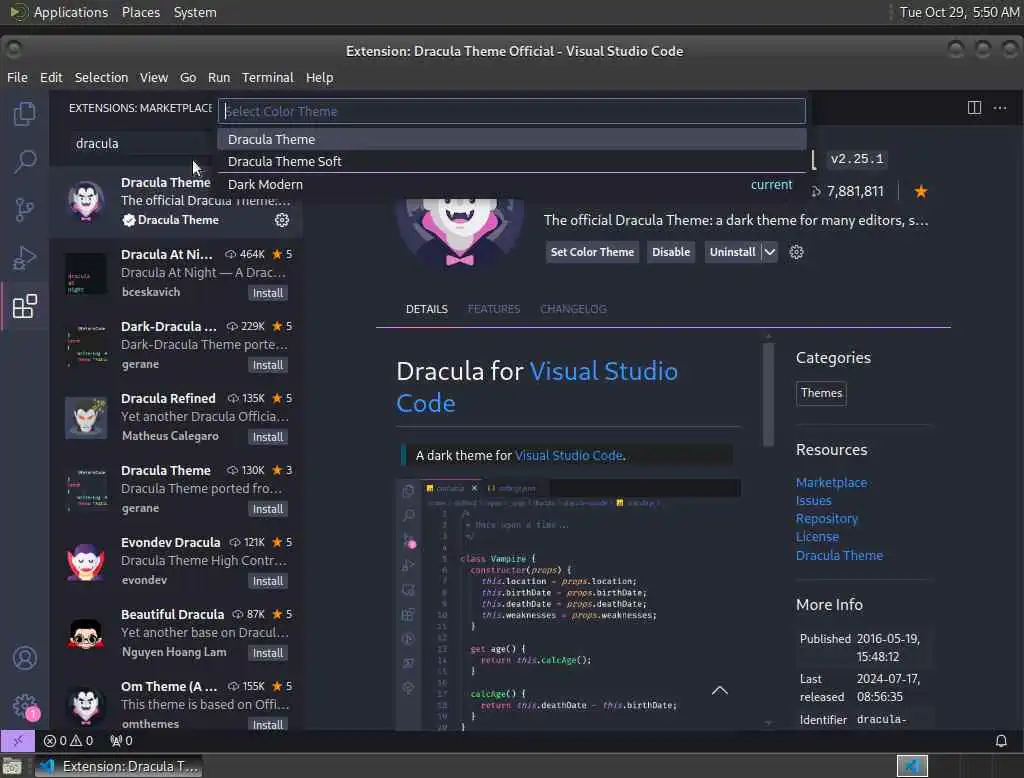Switch to the CHANGELOG tab
Viewport: 1024px width, 778px height.
[573, 309]
